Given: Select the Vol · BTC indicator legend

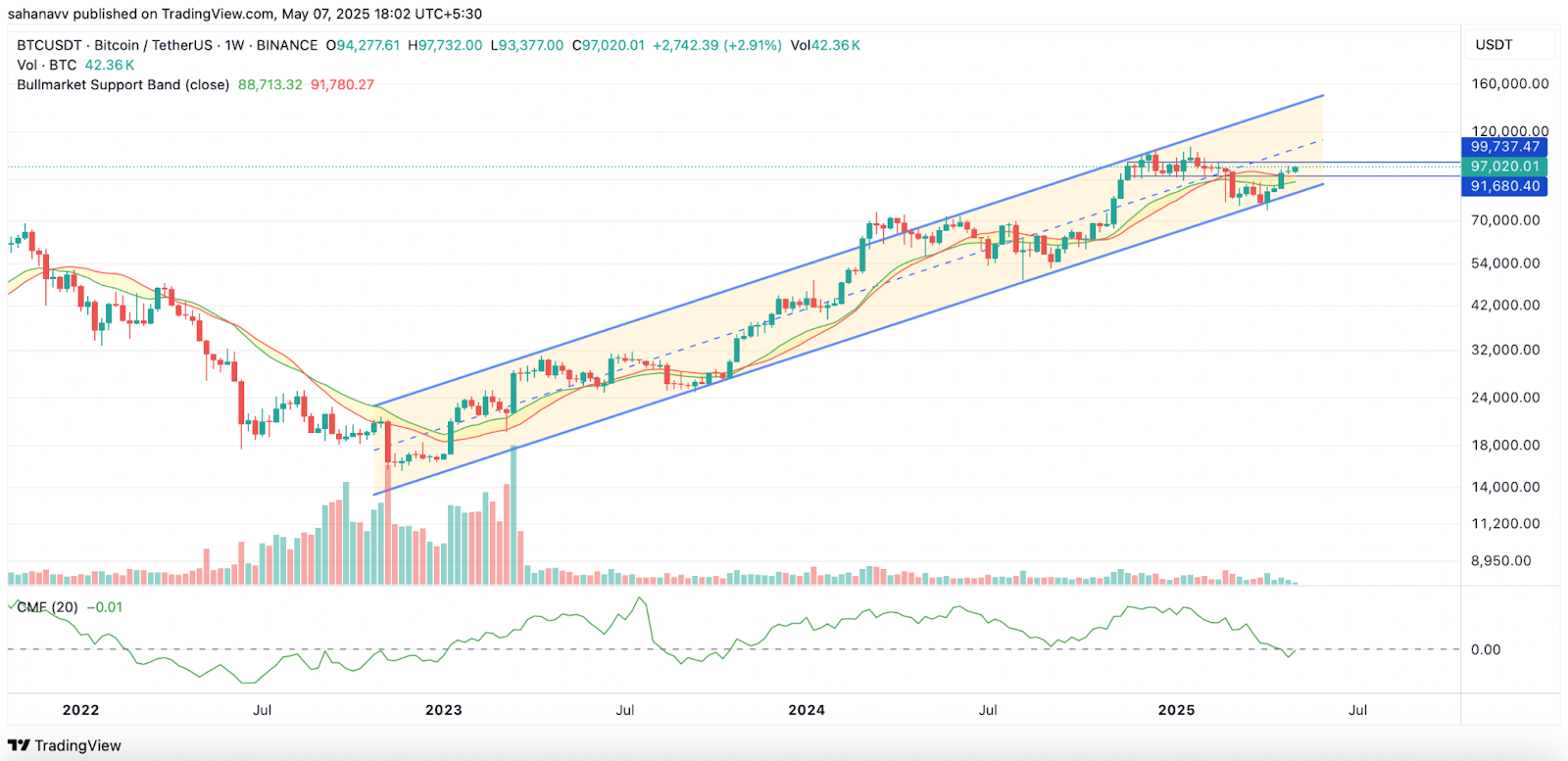Looking at the screenshot, I should [47, 65].
